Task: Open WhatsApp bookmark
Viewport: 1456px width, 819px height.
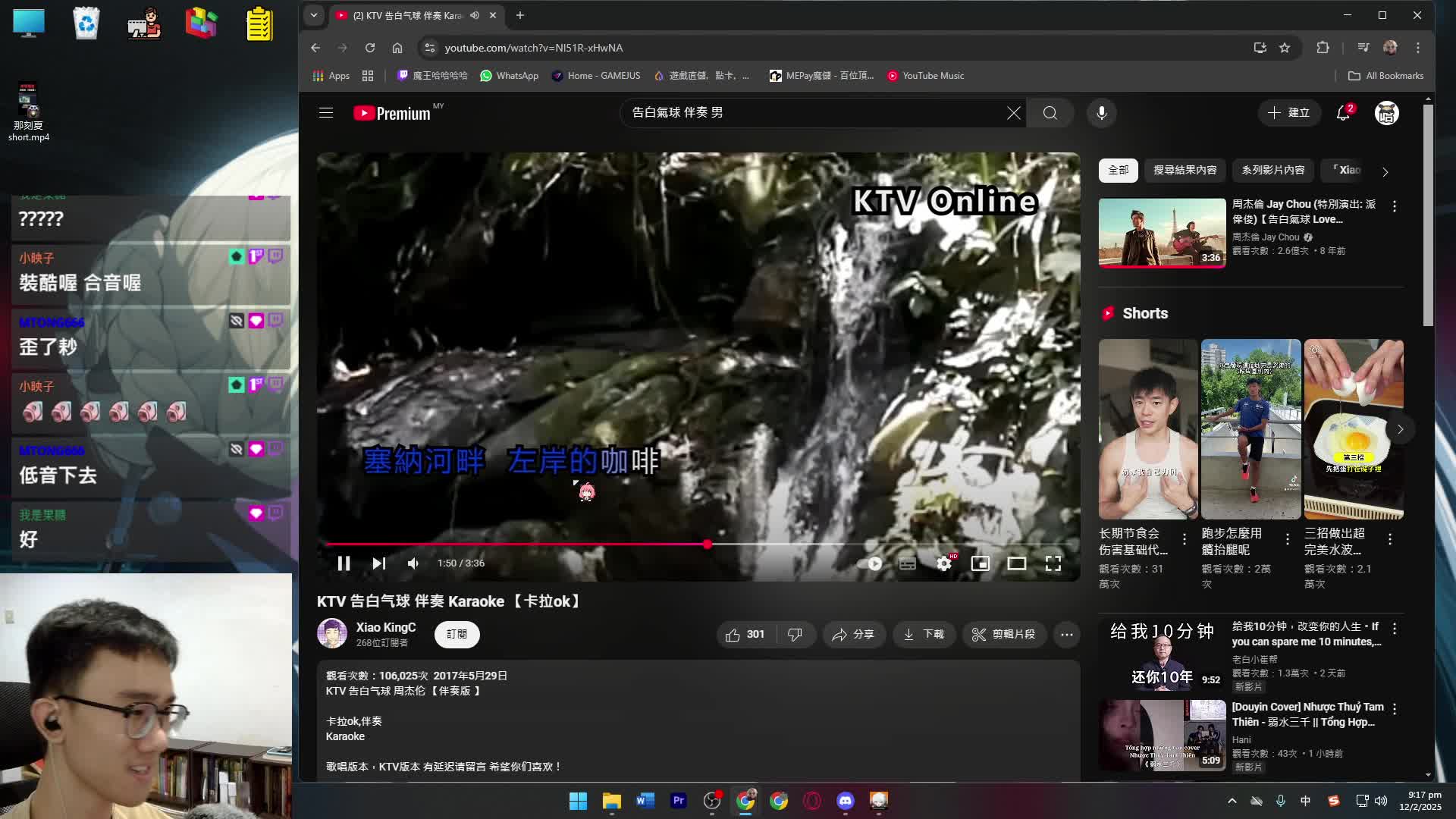Action: [x=510, y=76]
